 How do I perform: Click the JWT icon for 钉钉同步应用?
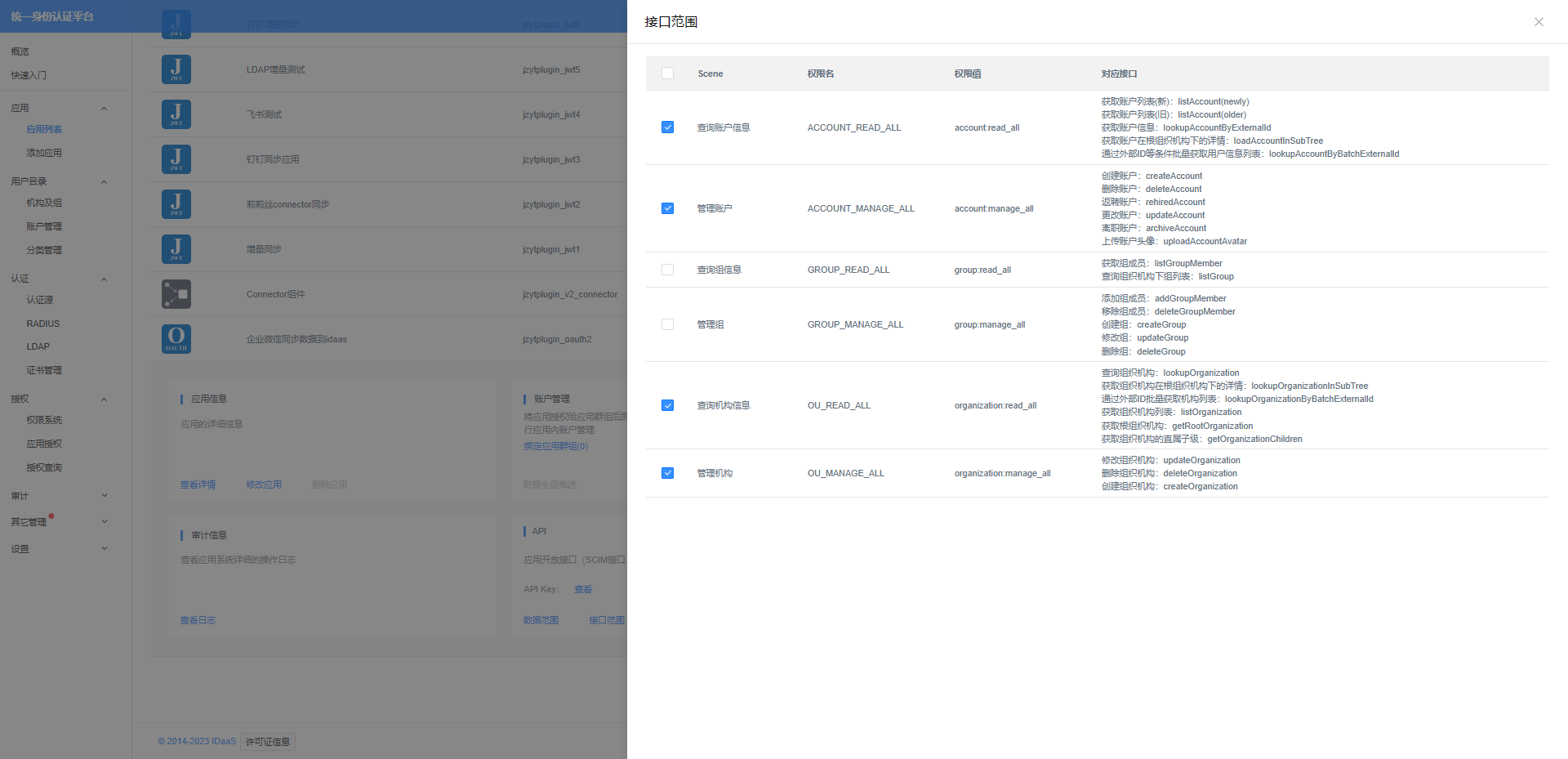pyautogui.click(x=176, y=159)
